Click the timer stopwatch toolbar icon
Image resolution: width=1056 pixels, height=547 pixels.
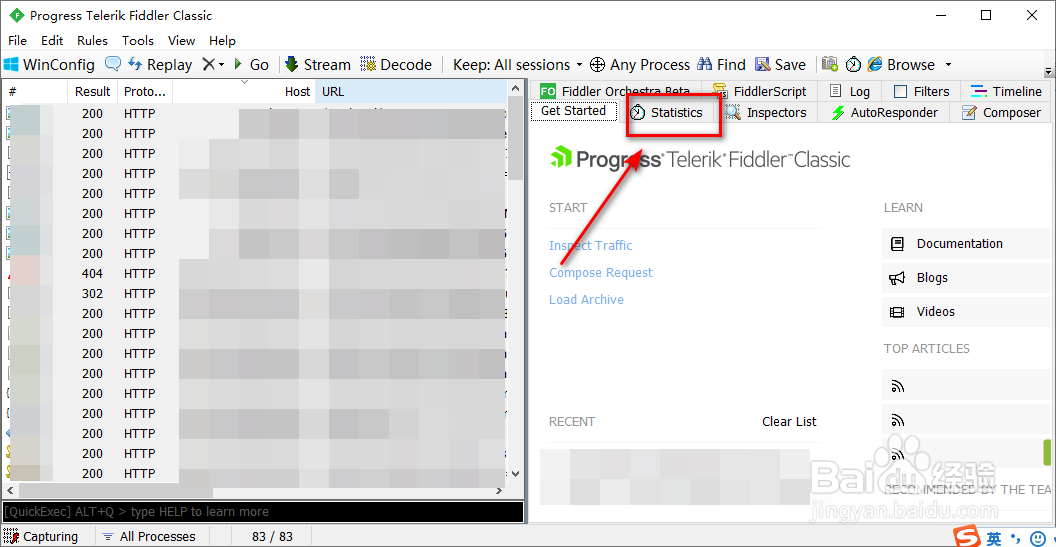click(853, 64)
